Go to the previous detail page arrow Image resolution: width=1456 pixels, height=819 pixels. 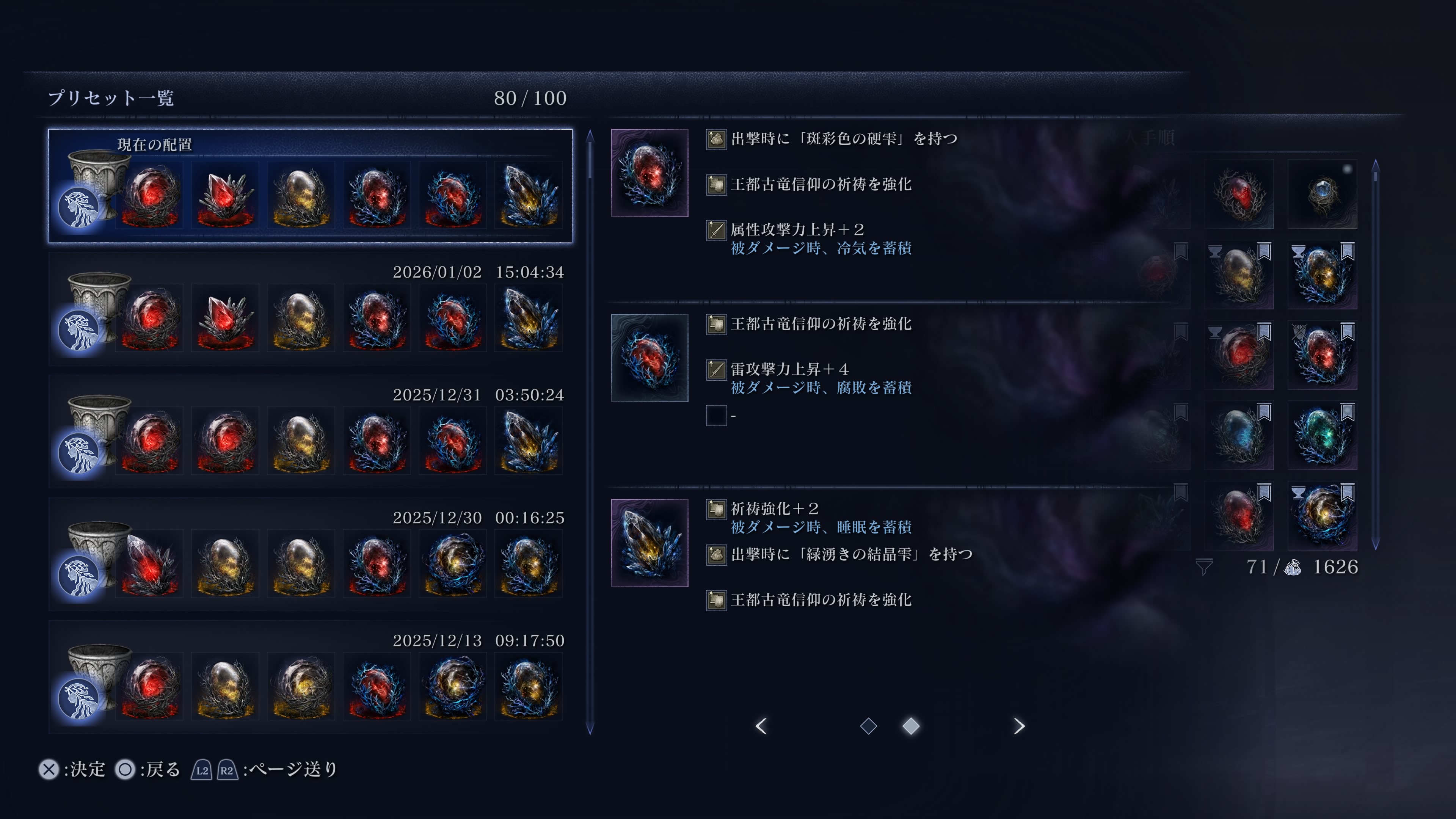(761, 726)
